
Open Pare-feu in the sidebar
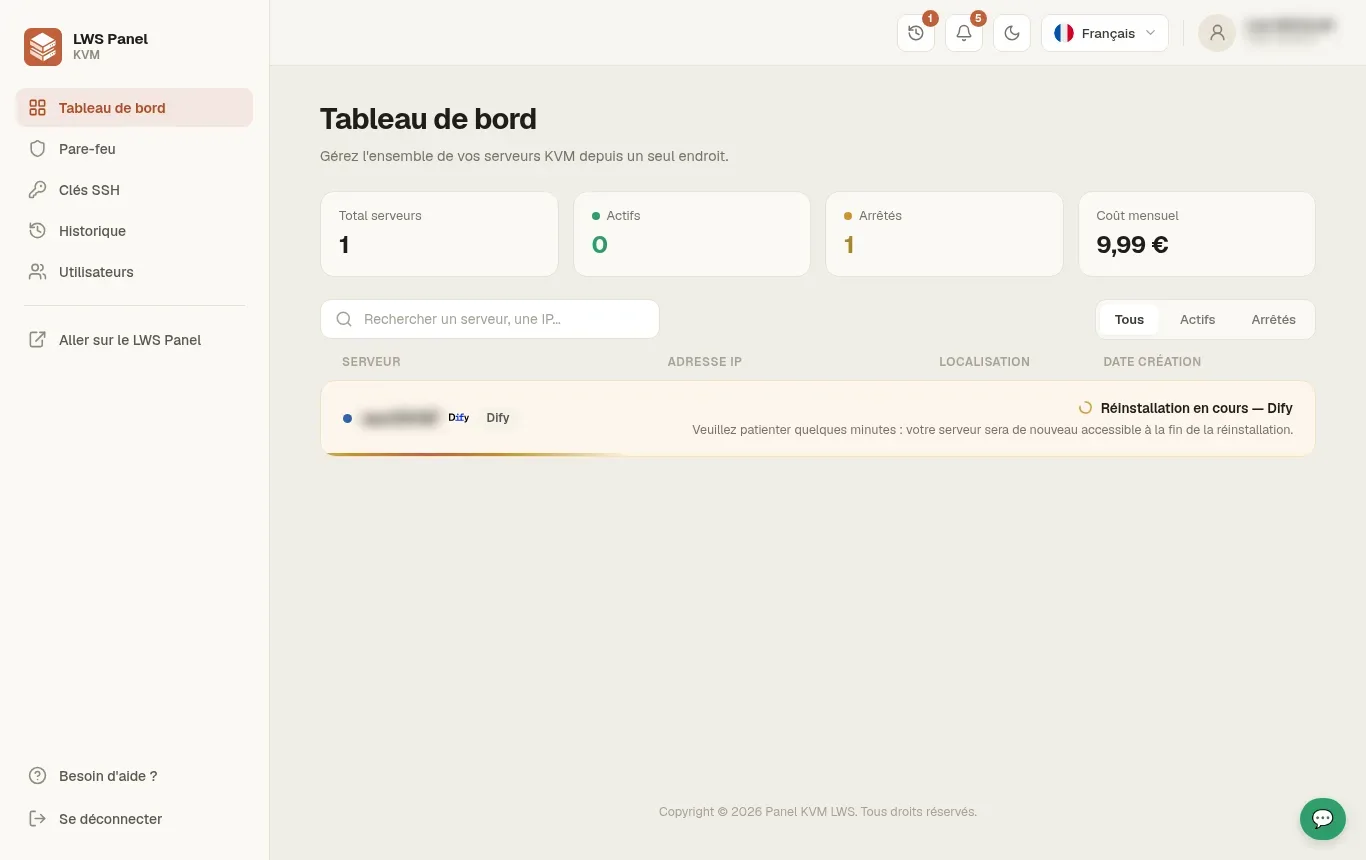(134, 149)
